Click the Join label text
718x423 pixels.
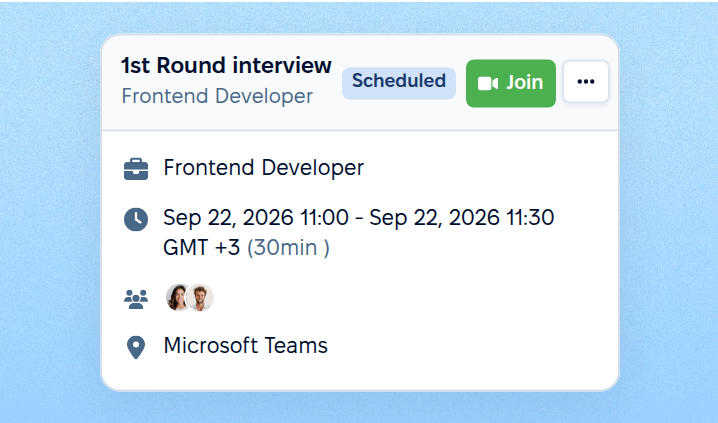pyautogui.click(x=525, y=83)
